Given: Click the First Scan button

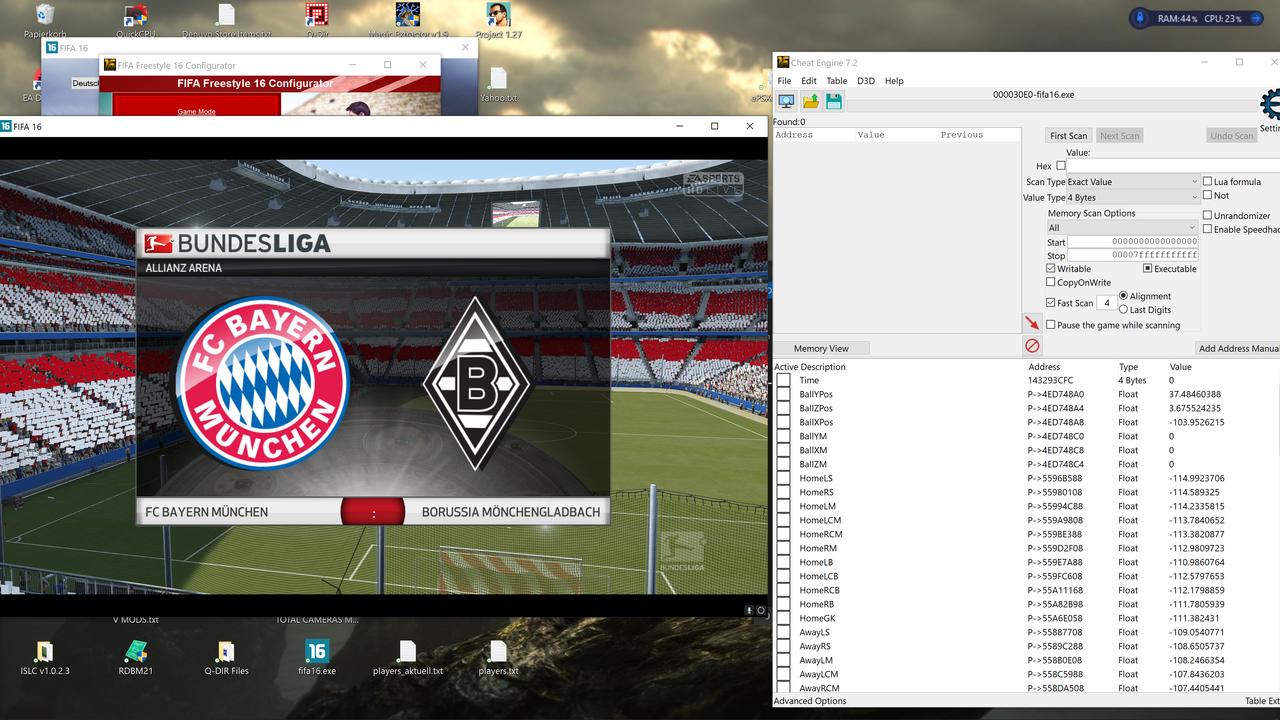Looking at the screenshot, I should click(x=1067, y=135).
